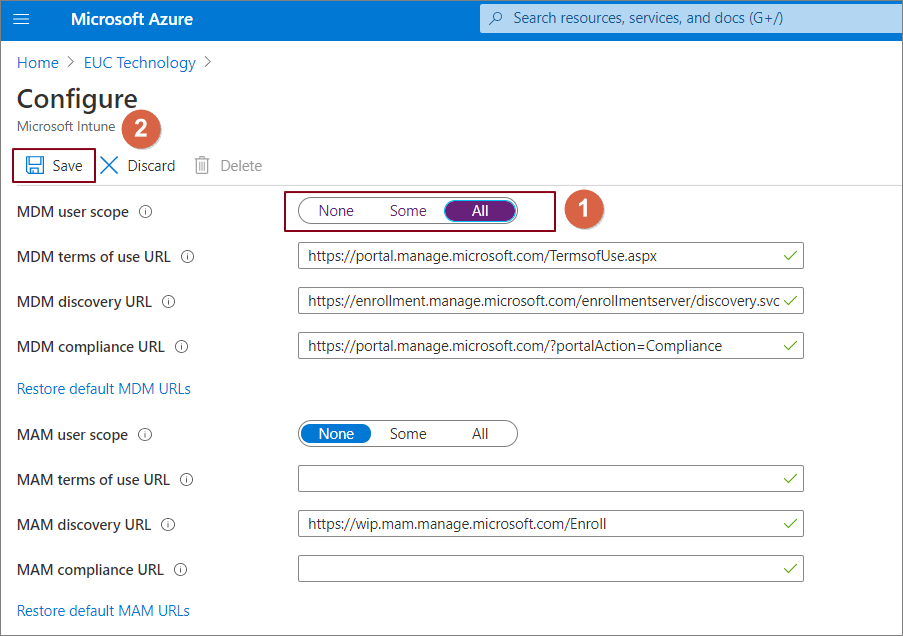
Task: Open the Azure portal hamburger menu
Action: click(x=21, y=19)
